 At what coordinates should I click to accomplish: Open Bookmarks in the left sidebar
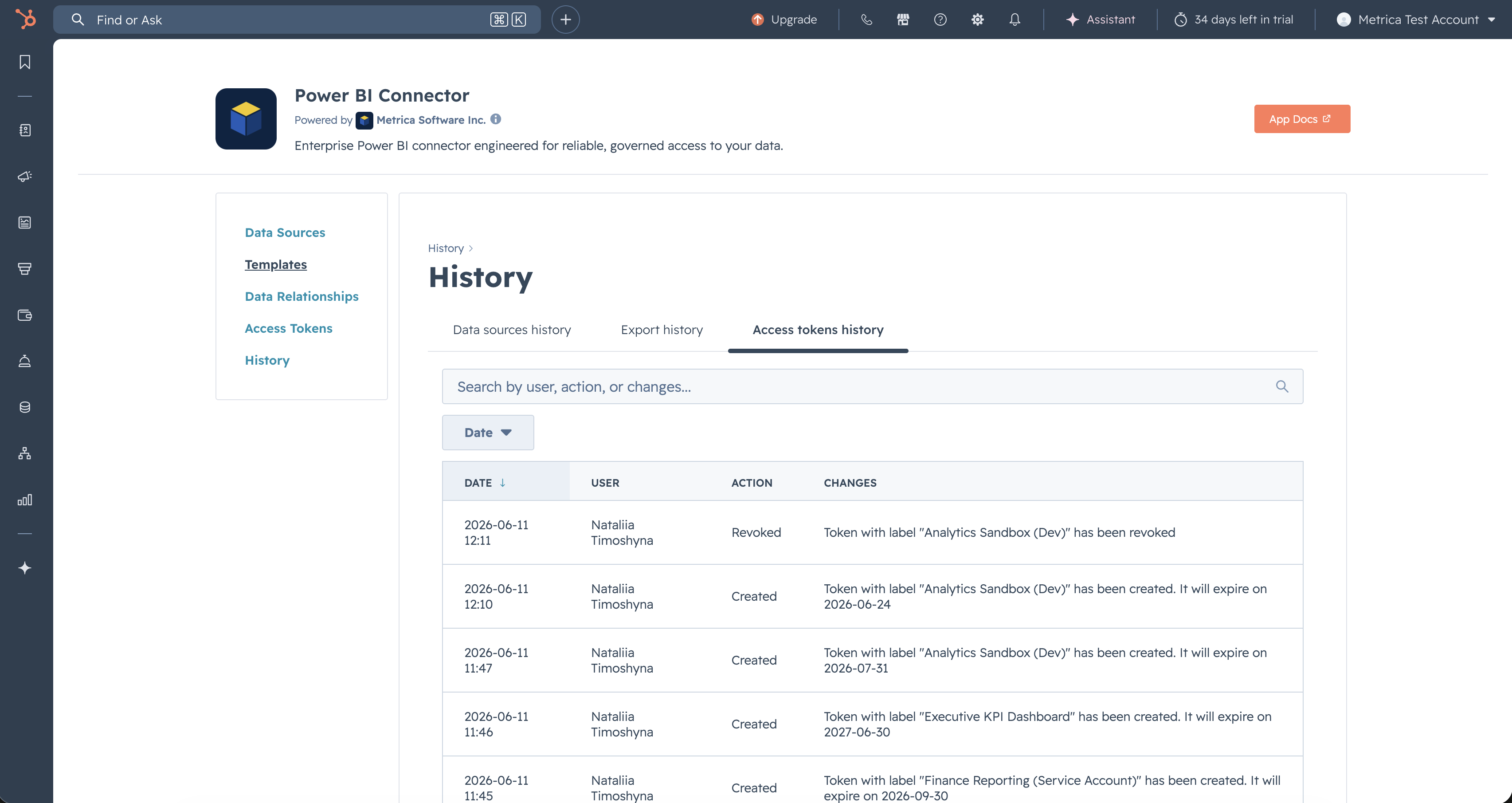pos(25,62)
